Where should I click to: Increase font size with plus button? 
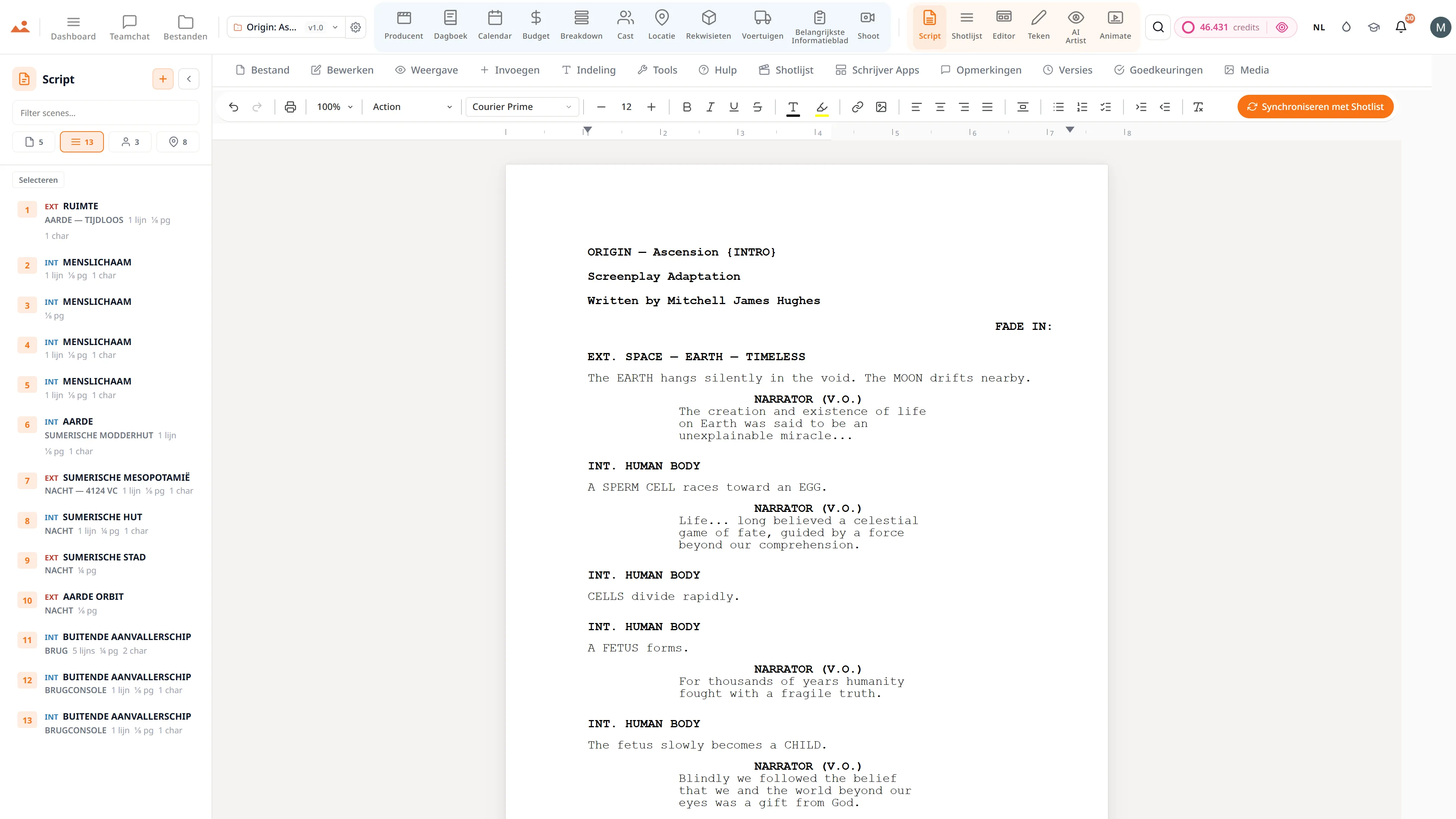(x=651, y=107)
